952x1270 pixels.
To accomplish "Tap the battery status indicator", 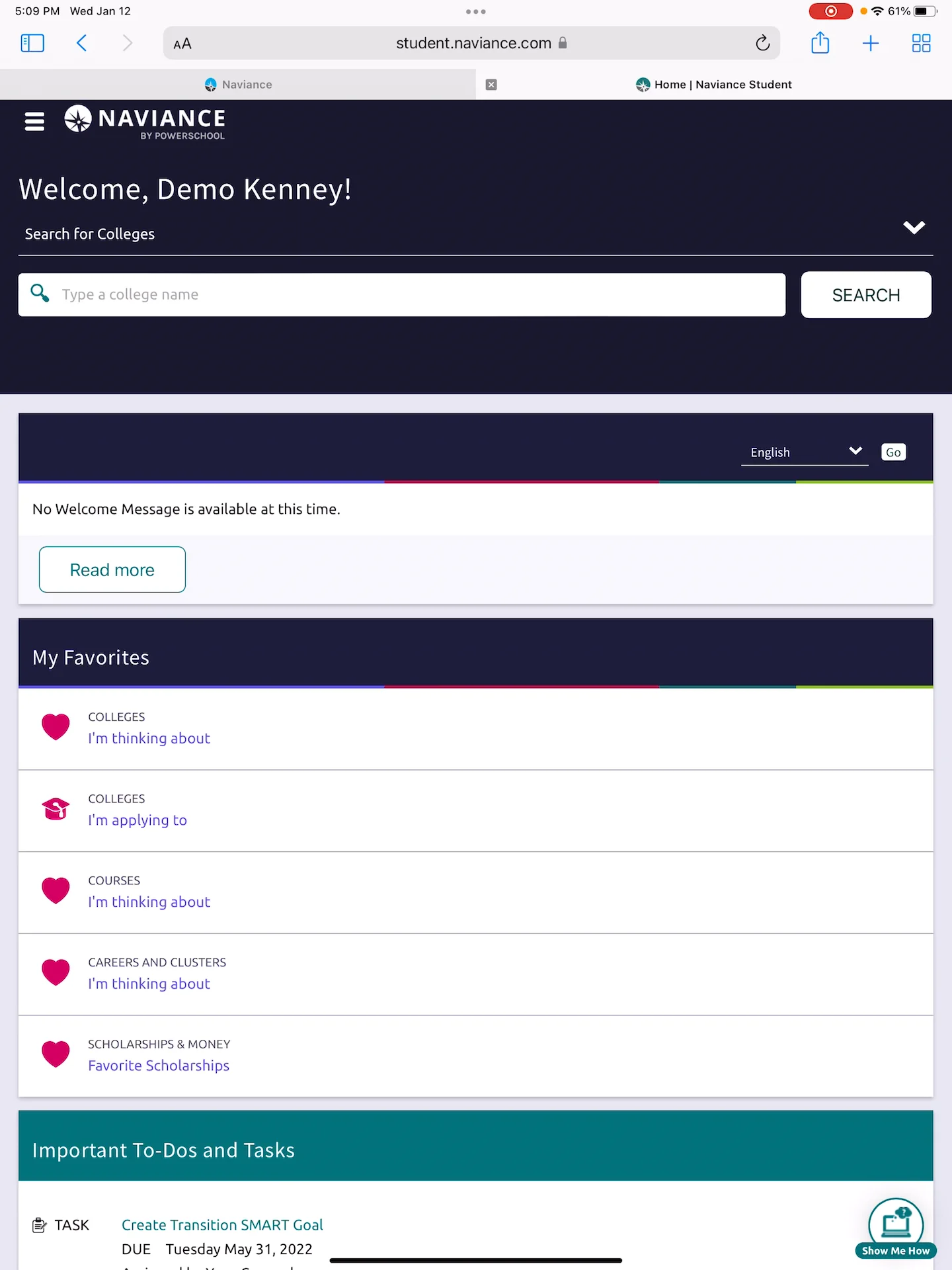I will [x=925, y=11].
